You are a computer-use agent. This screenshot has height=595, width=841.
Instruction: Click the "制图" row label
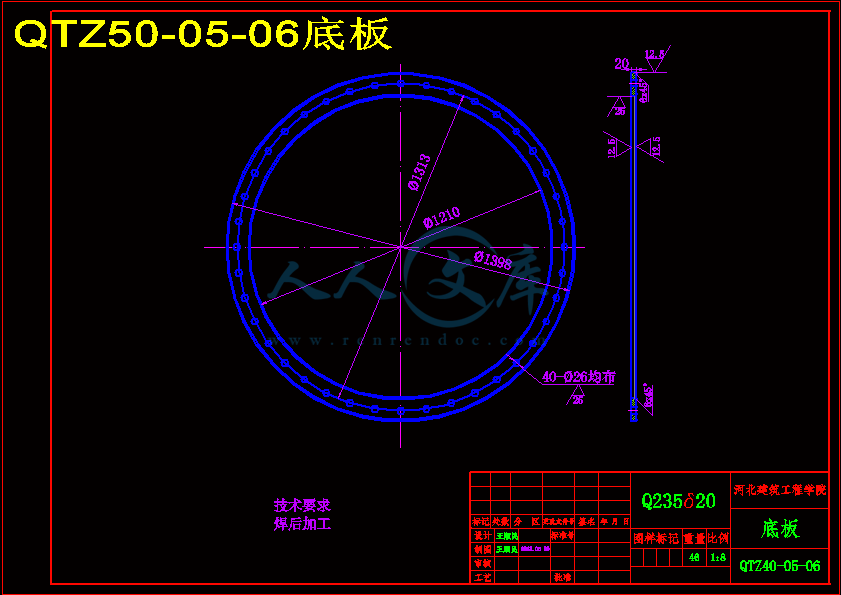click(482, 549)
